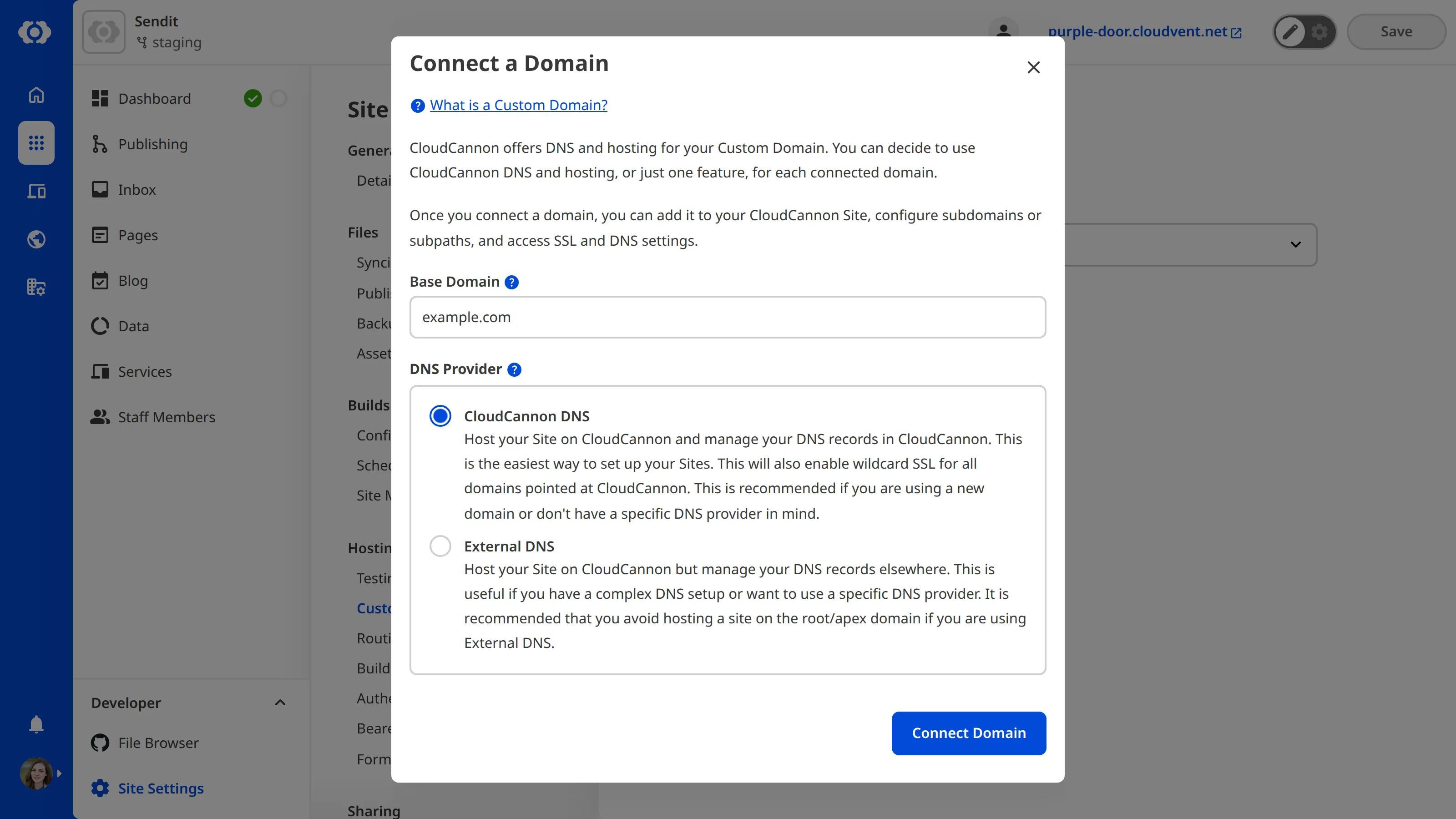Select the globe icon in the sidebar
Viewport: 1456px width, 819px height.
pyautogui.click(x=35, y=239)
